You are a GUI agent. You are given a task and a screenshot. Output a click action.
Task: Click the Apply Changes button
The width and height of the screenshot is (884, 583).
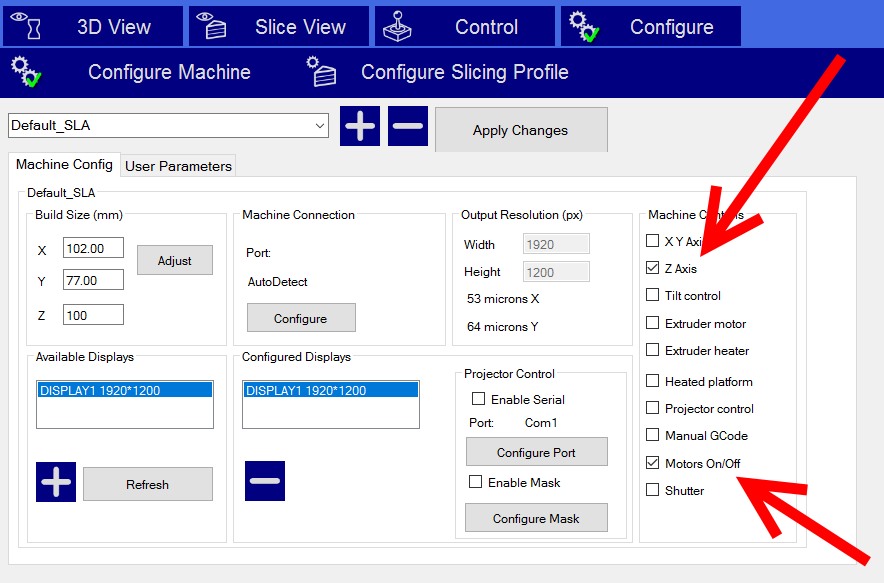[x=520, y=130]
